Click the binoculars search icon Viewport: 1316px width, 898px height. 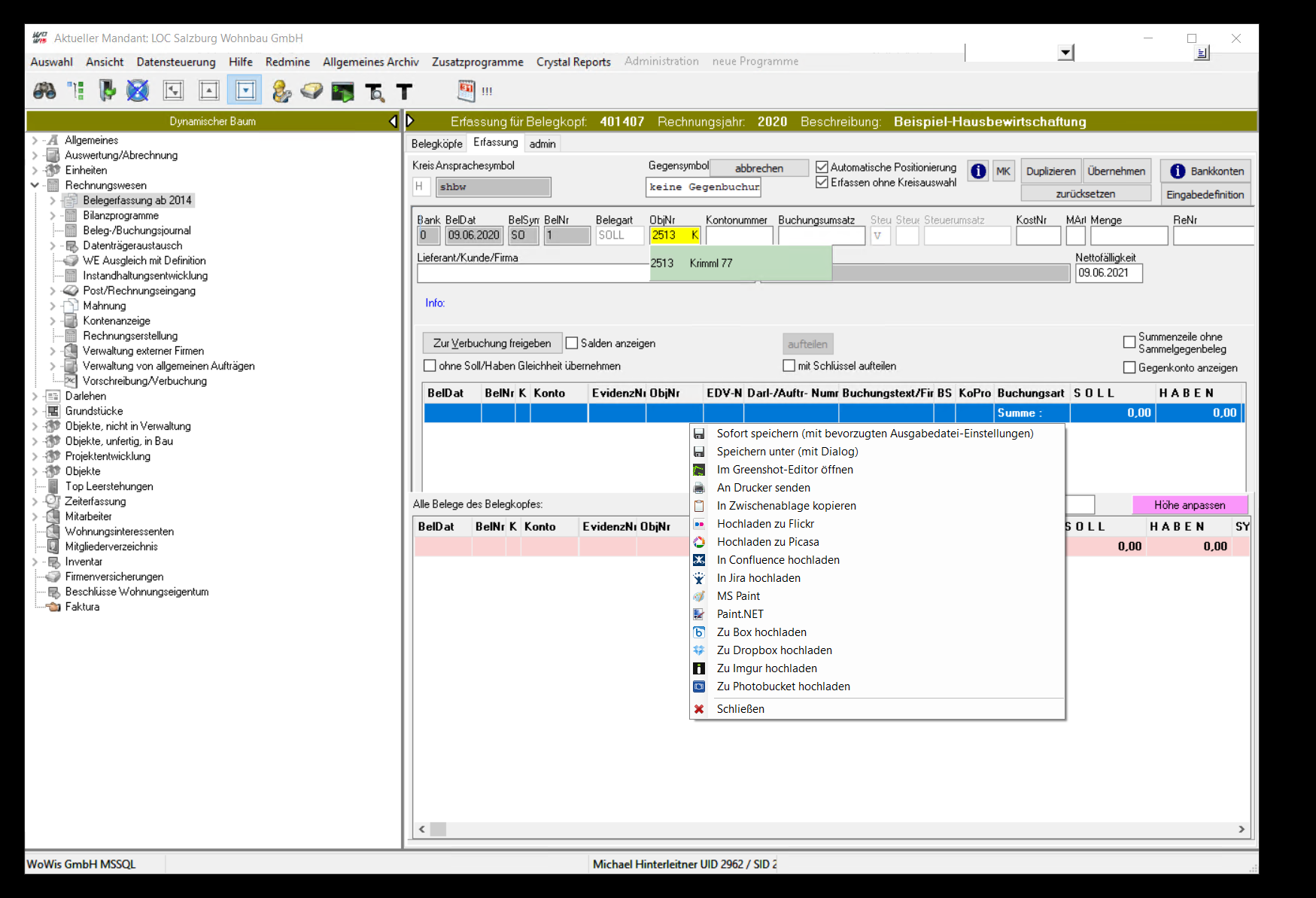[44, 91]
